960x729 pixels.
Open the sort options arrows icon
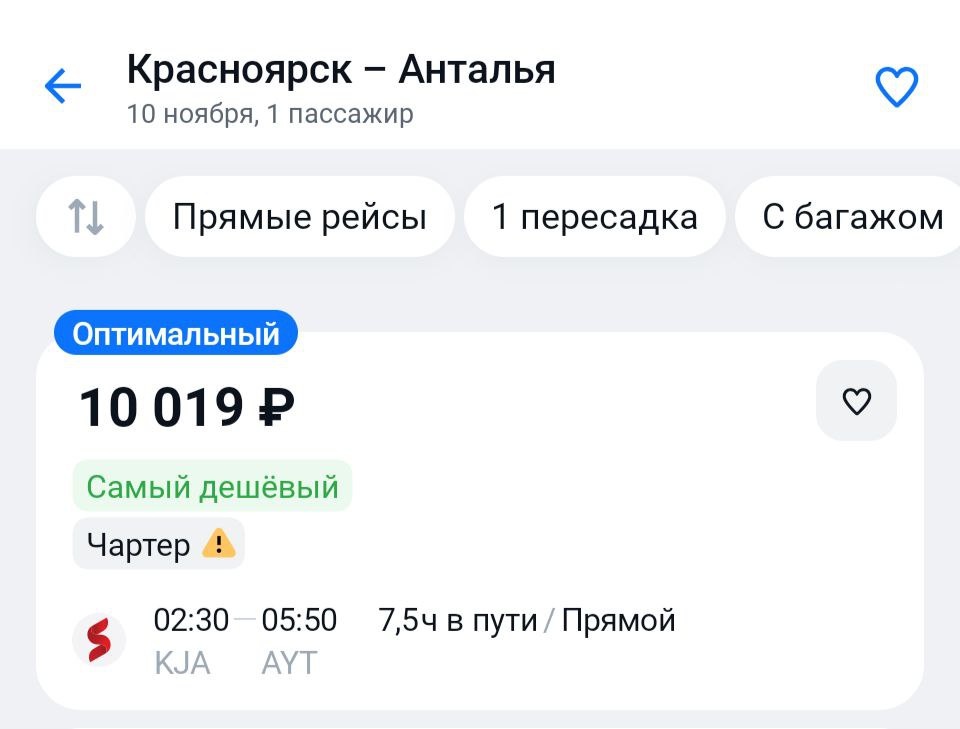(x=86, y=217)
